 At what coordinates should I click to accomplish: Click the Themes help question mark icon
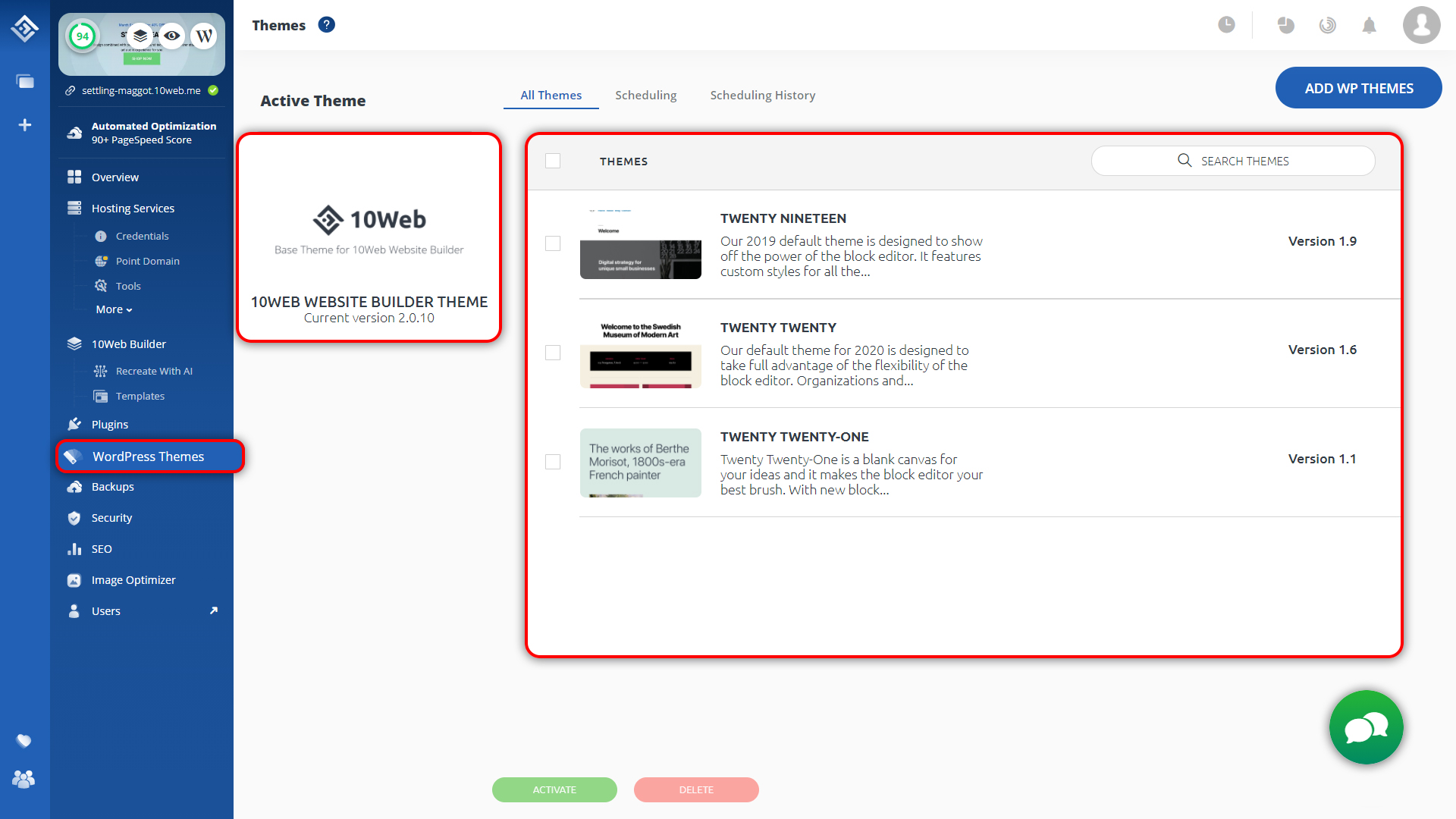326,24
